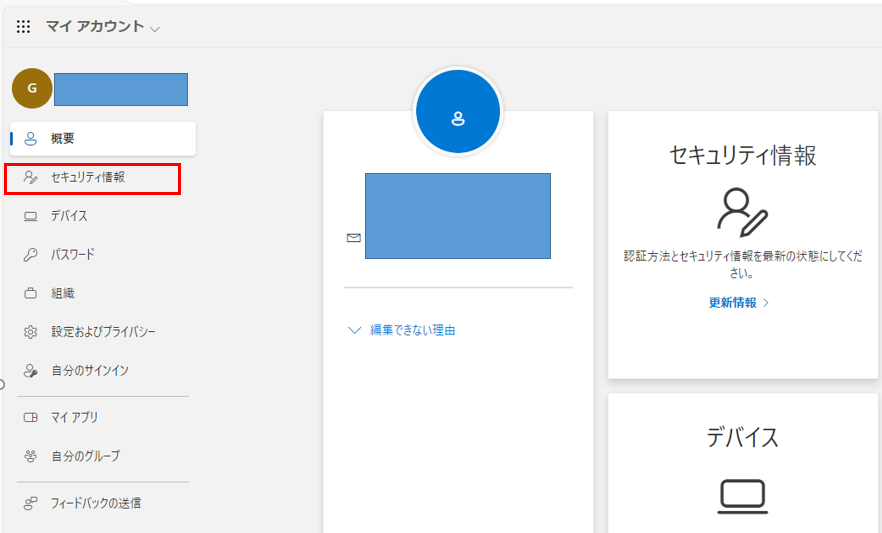Expand the 編集できない理由 section
Viewport: 882px width, 533px height.
click(402, 330)
